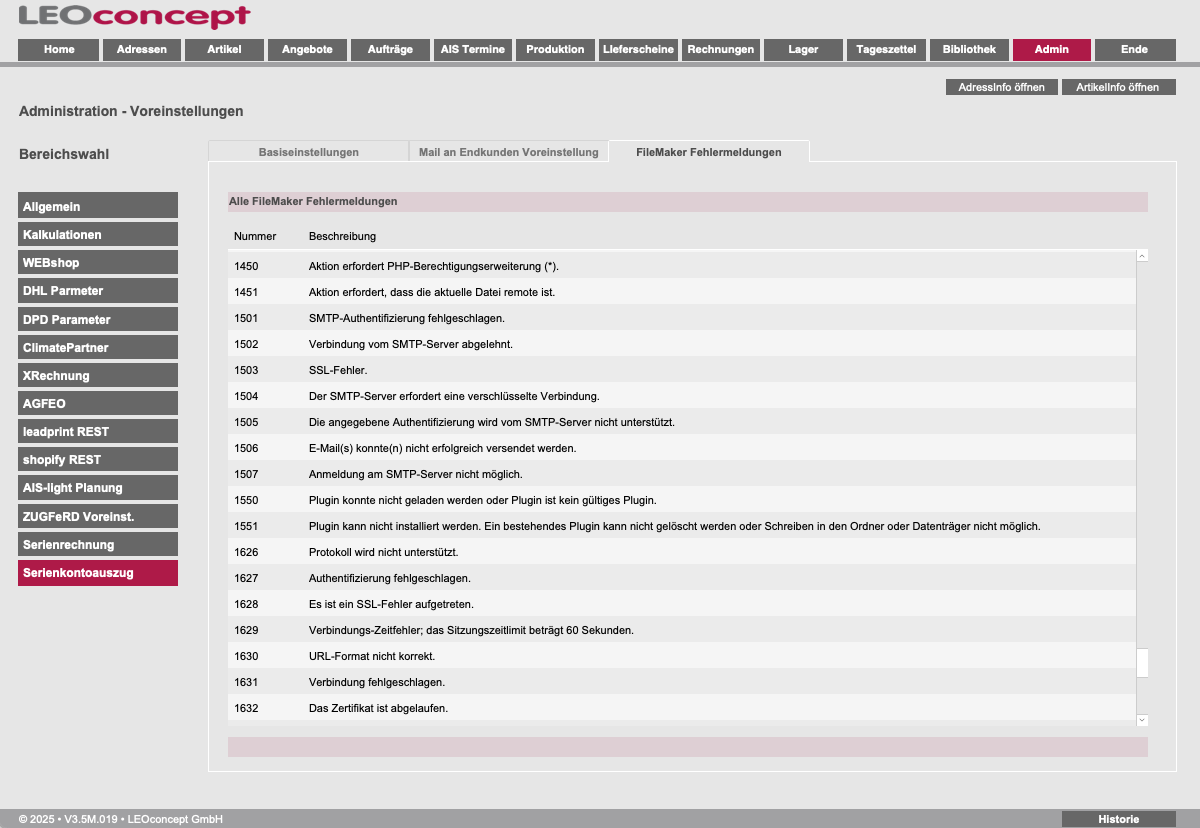Select Serienkontoauszug in the sidebar
1200x828 pixels.
pyautogui.click(x=98, y=573)
